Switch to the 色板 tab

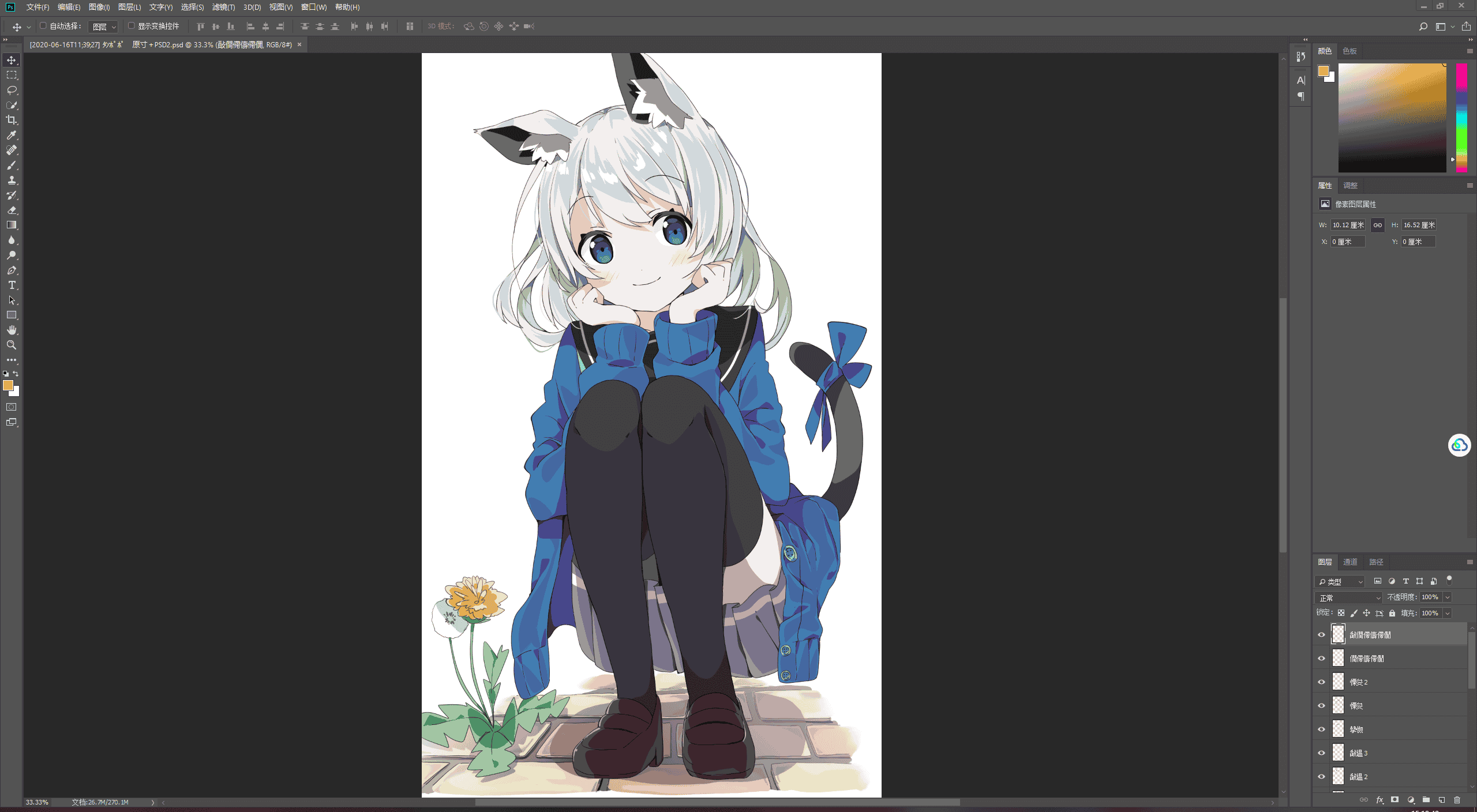point(1349,51)
